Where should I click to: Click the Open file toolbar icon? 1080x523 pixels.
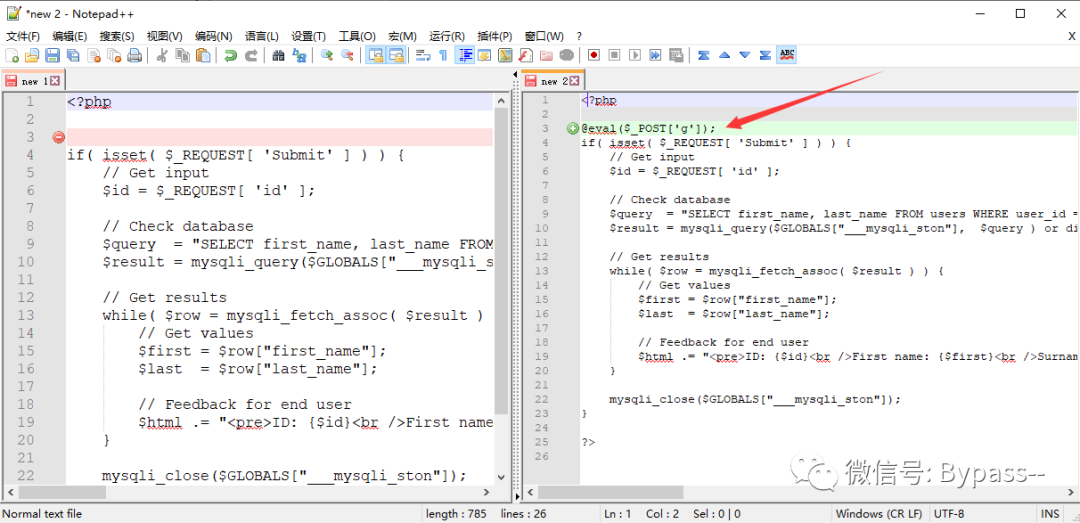click(32, 55)
